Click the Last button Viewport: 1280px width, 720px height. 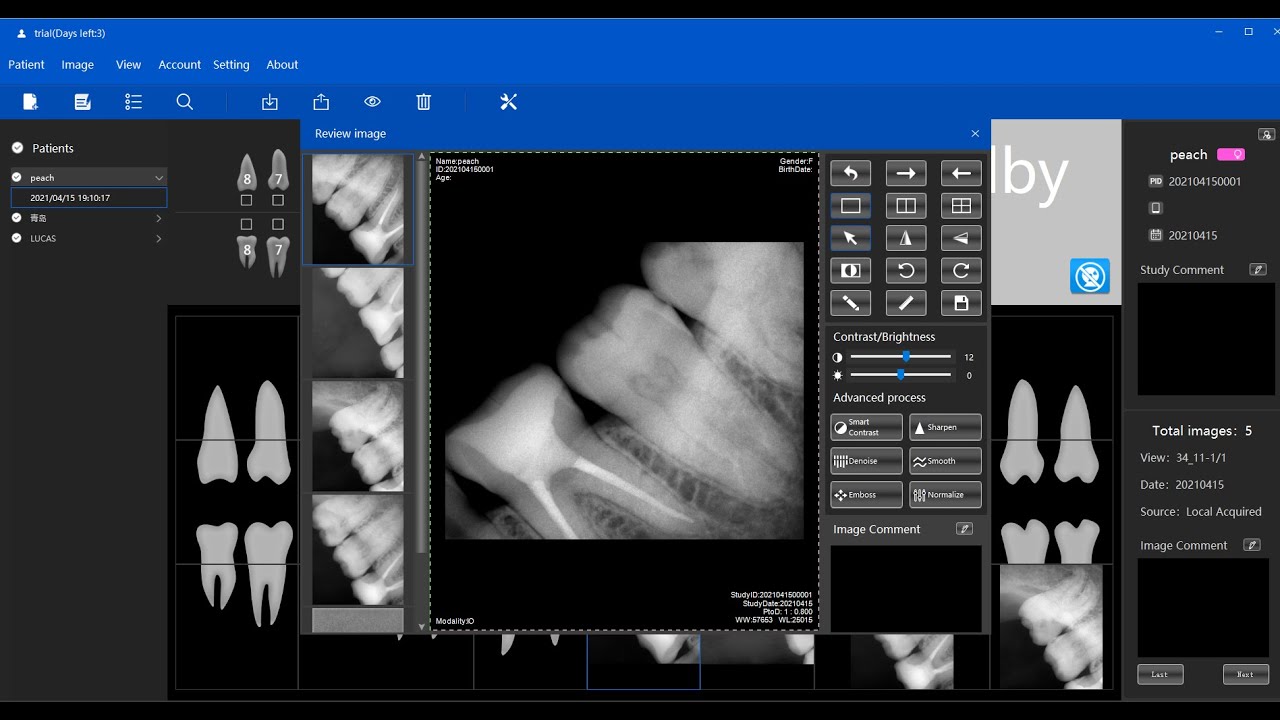tap(1160, 674)
